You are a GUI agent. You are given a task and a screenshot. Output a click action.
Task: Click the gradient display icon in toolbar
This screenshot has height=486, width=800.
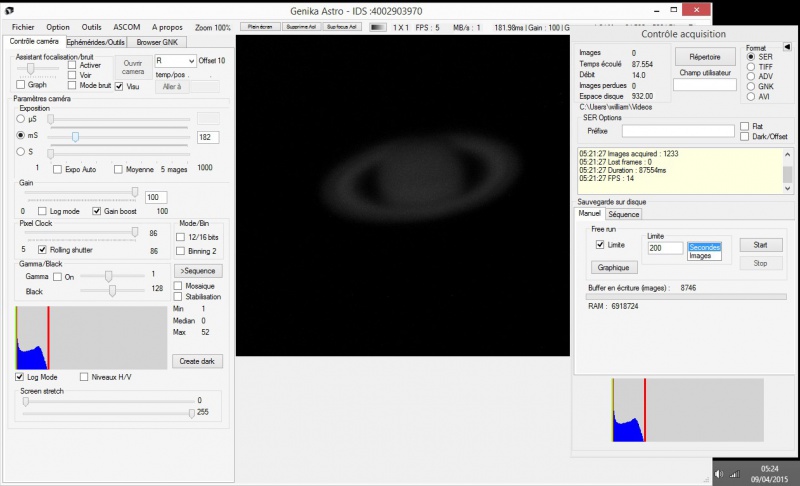378,27
